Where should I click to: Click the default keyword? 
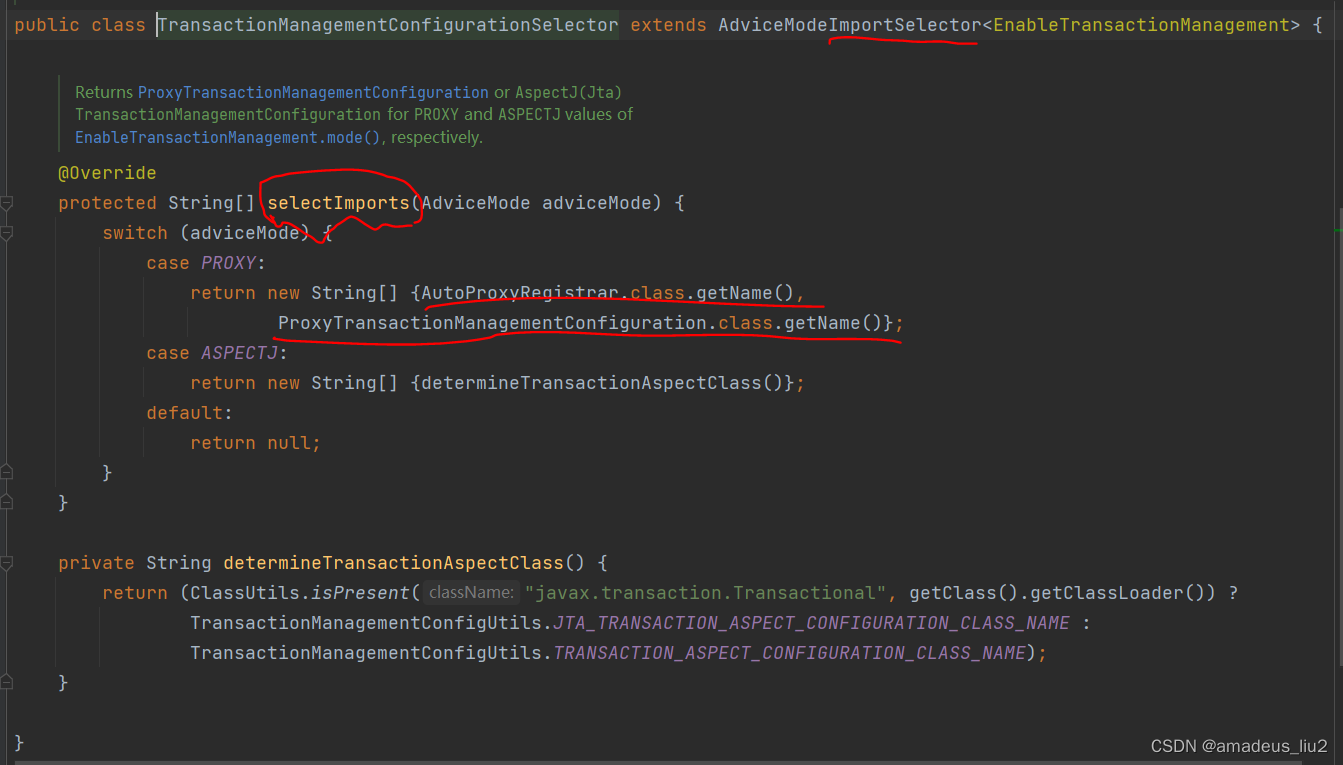click(x=184, y=413)
